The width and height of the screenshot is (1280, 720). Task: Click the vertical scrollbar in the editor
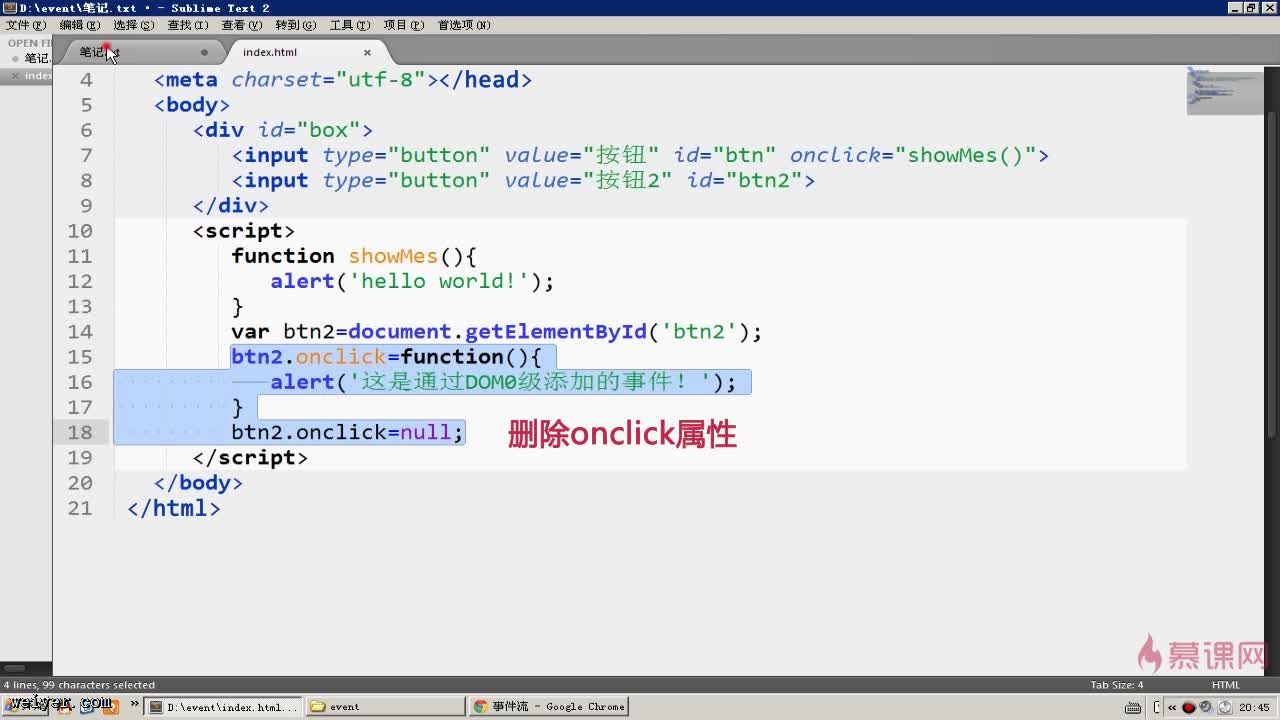(1272, 300)
